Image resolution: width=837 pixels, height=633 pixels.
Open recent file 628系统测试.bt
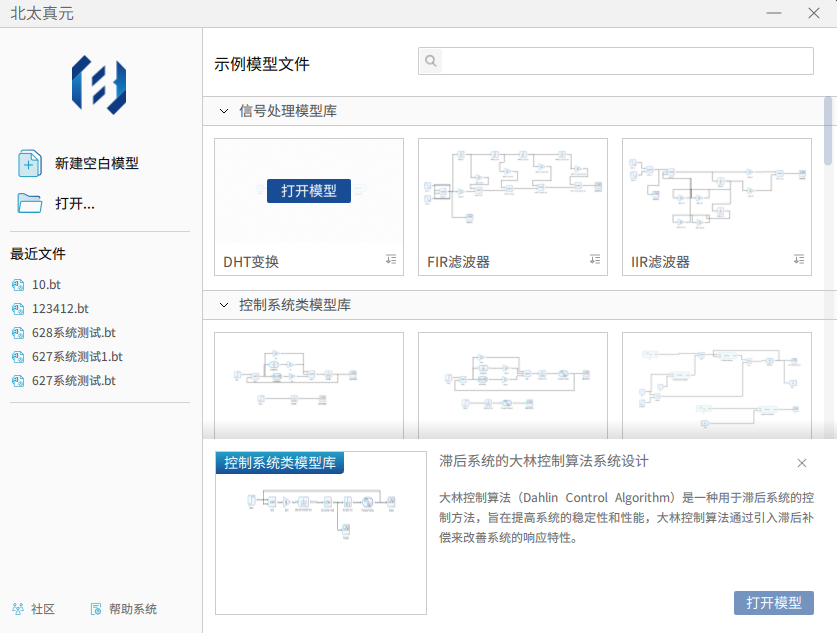[73, 333]
